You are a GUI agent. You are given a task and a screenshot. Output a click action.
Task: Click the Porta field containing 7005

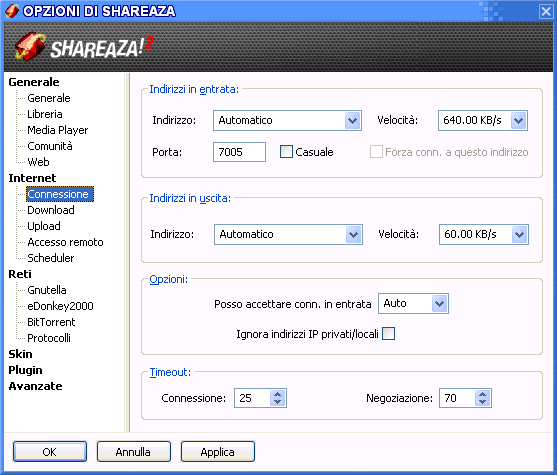coord(239,152)
